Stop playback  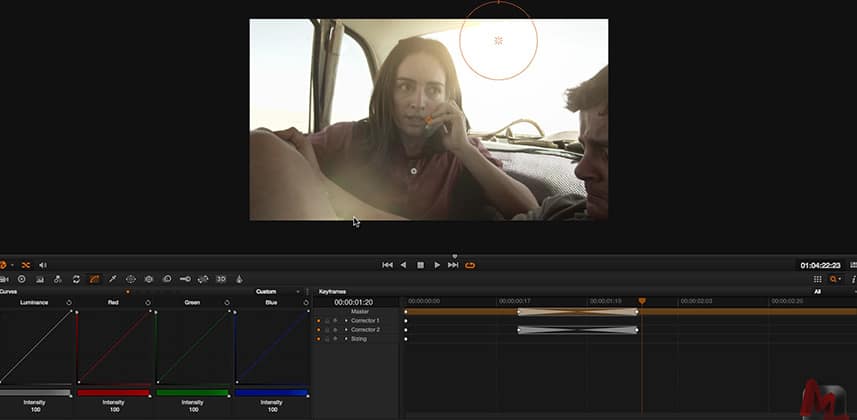tap(420, 265)
